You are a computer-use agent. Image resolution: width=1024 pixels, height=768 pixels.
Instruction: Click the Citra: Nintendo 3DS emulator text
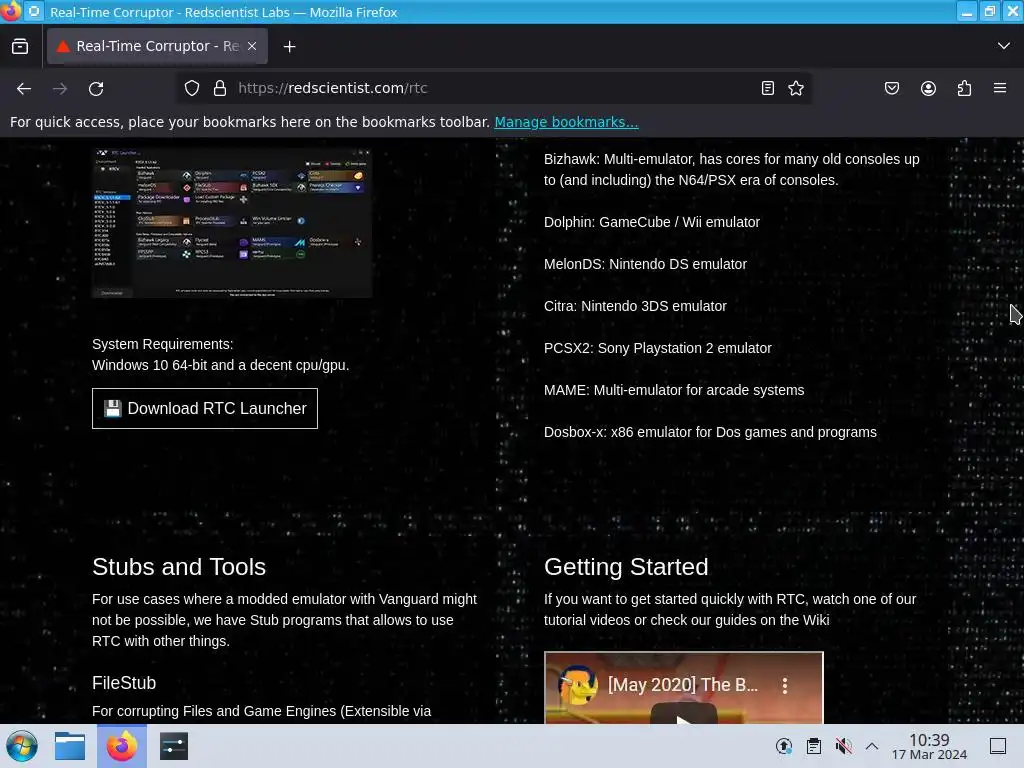pyautogui.click(x=635, y=306)
